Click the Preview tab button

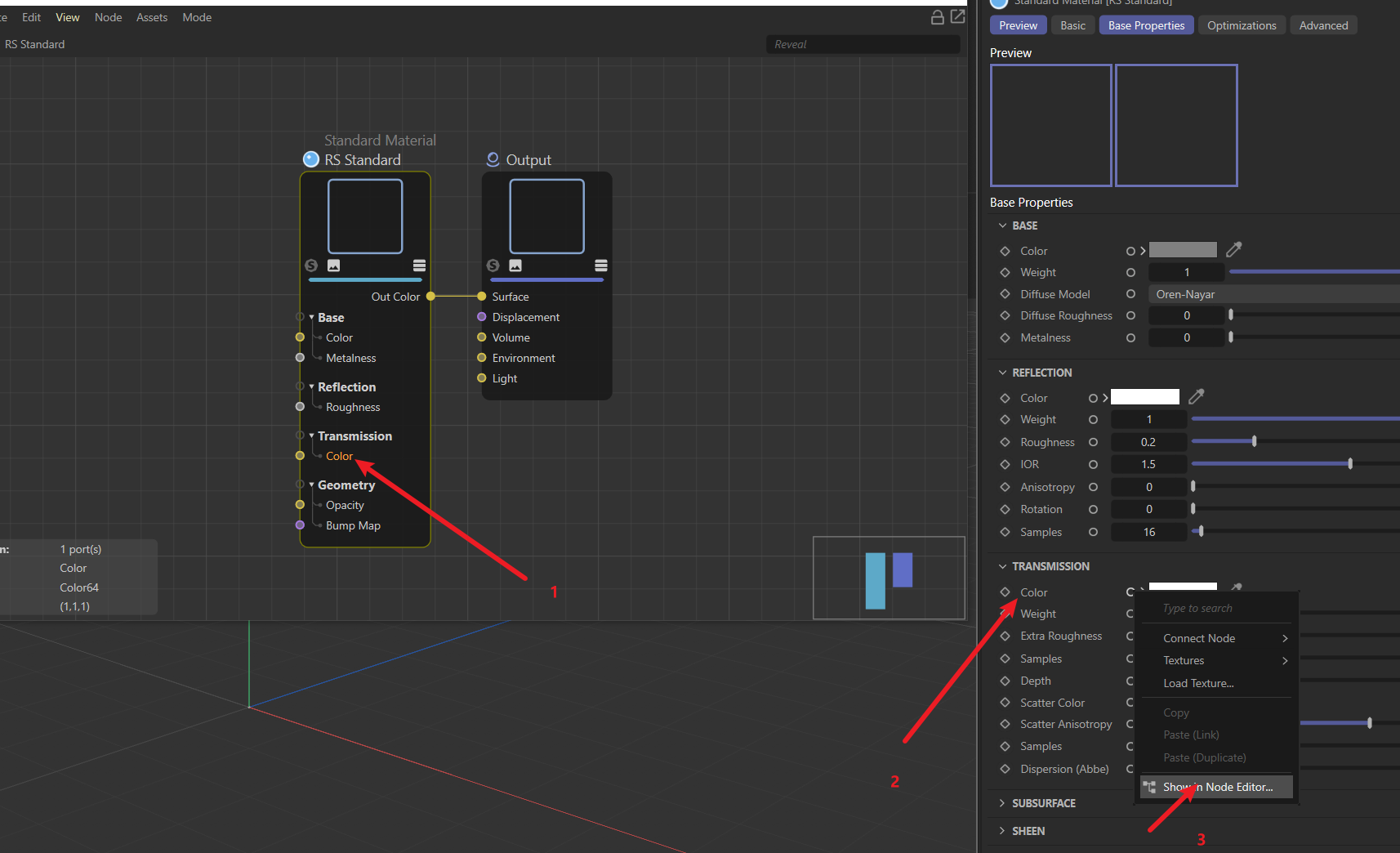(x=1018, y=25)
